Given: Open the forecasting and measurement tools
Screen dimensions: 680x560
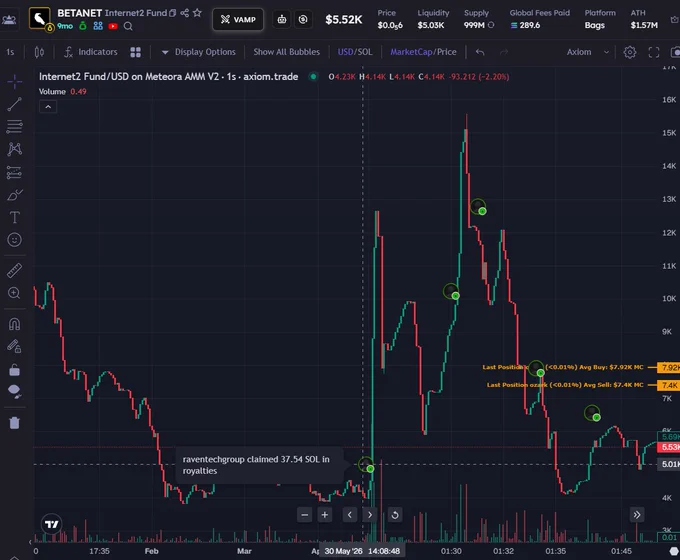Looking at the screenshot, I should click(14, 172).
